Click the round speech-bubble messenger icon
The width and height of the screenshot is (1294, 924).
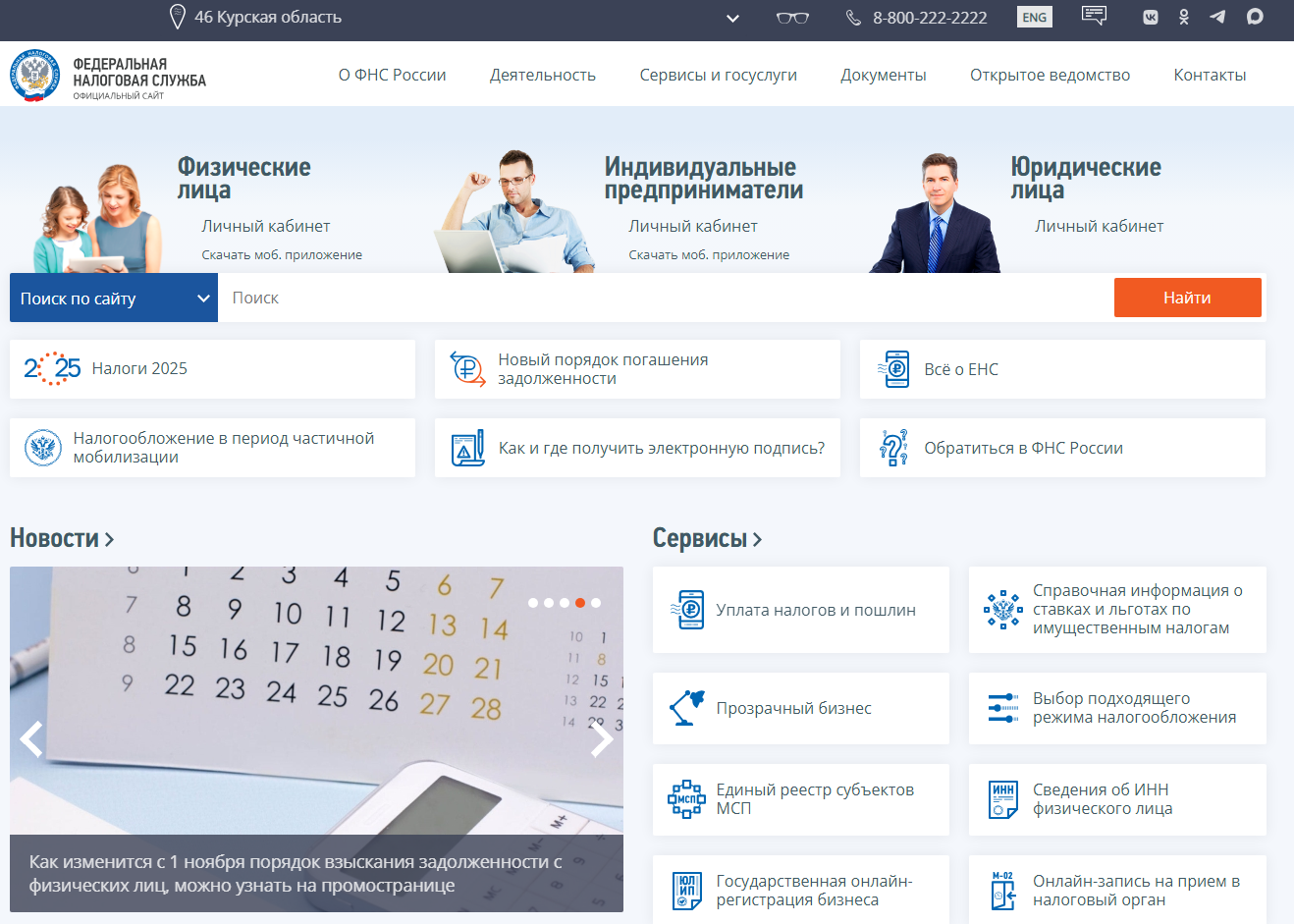pos(1255,17)
